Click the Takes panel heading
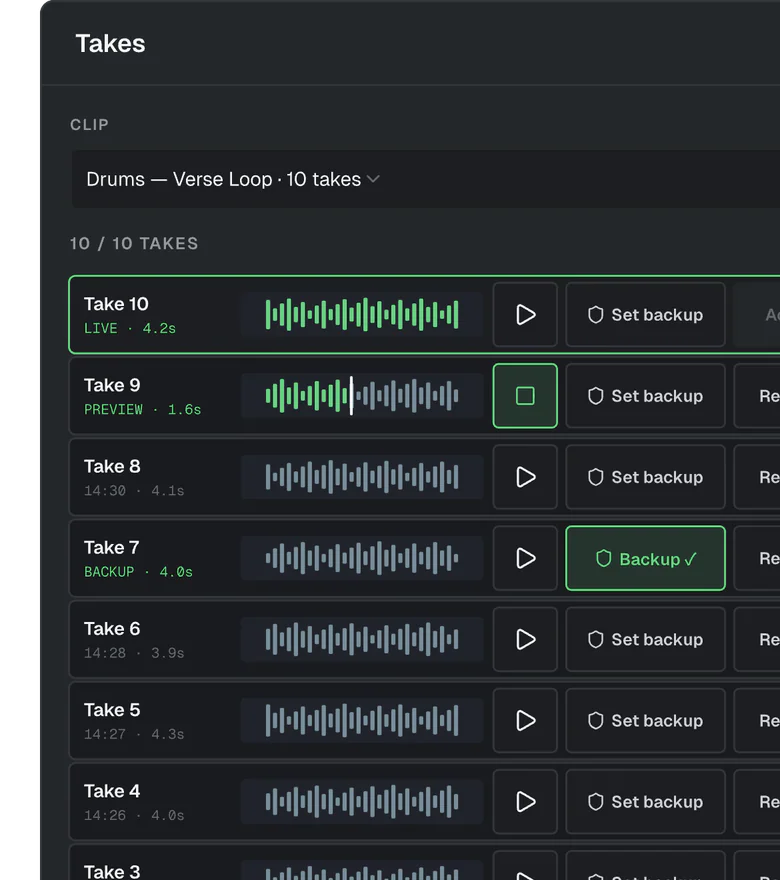Image resolution: width=780 pixels, height=880 pixels. coord(111,44)
